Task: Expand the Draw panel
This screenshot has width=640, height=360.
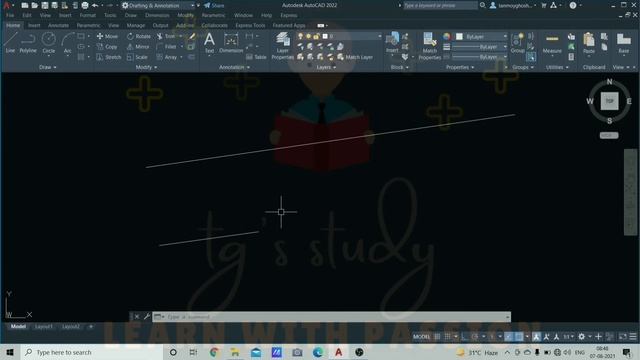Action: click(x=47, y=67)
